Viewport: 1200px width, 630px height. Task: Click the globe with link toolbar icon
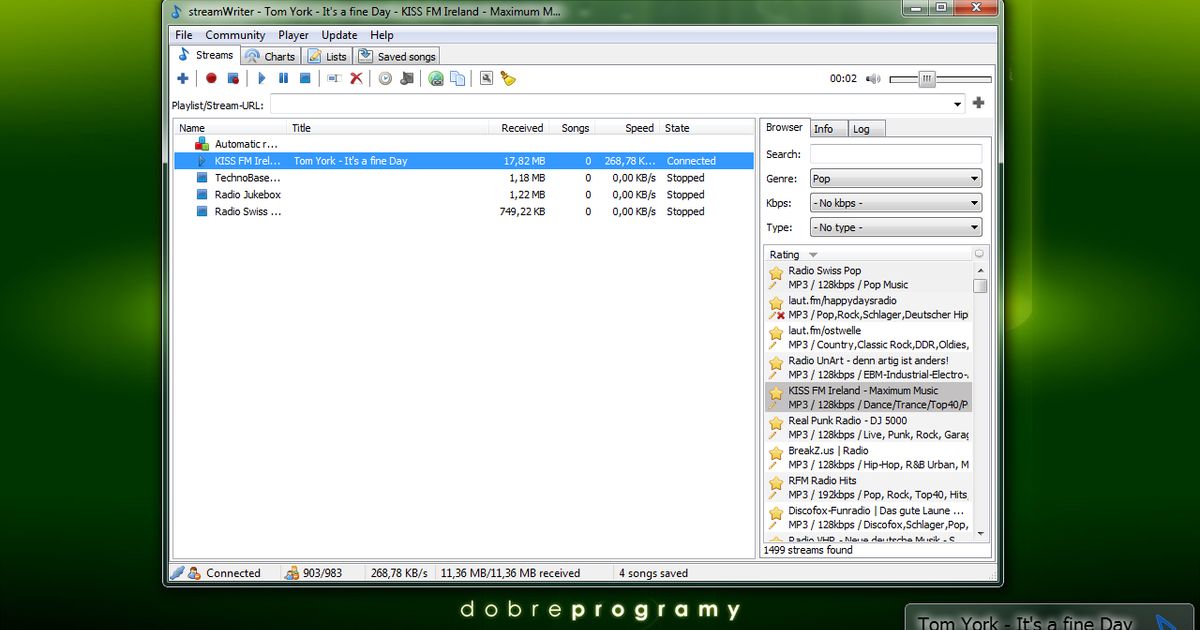point(436,78)
